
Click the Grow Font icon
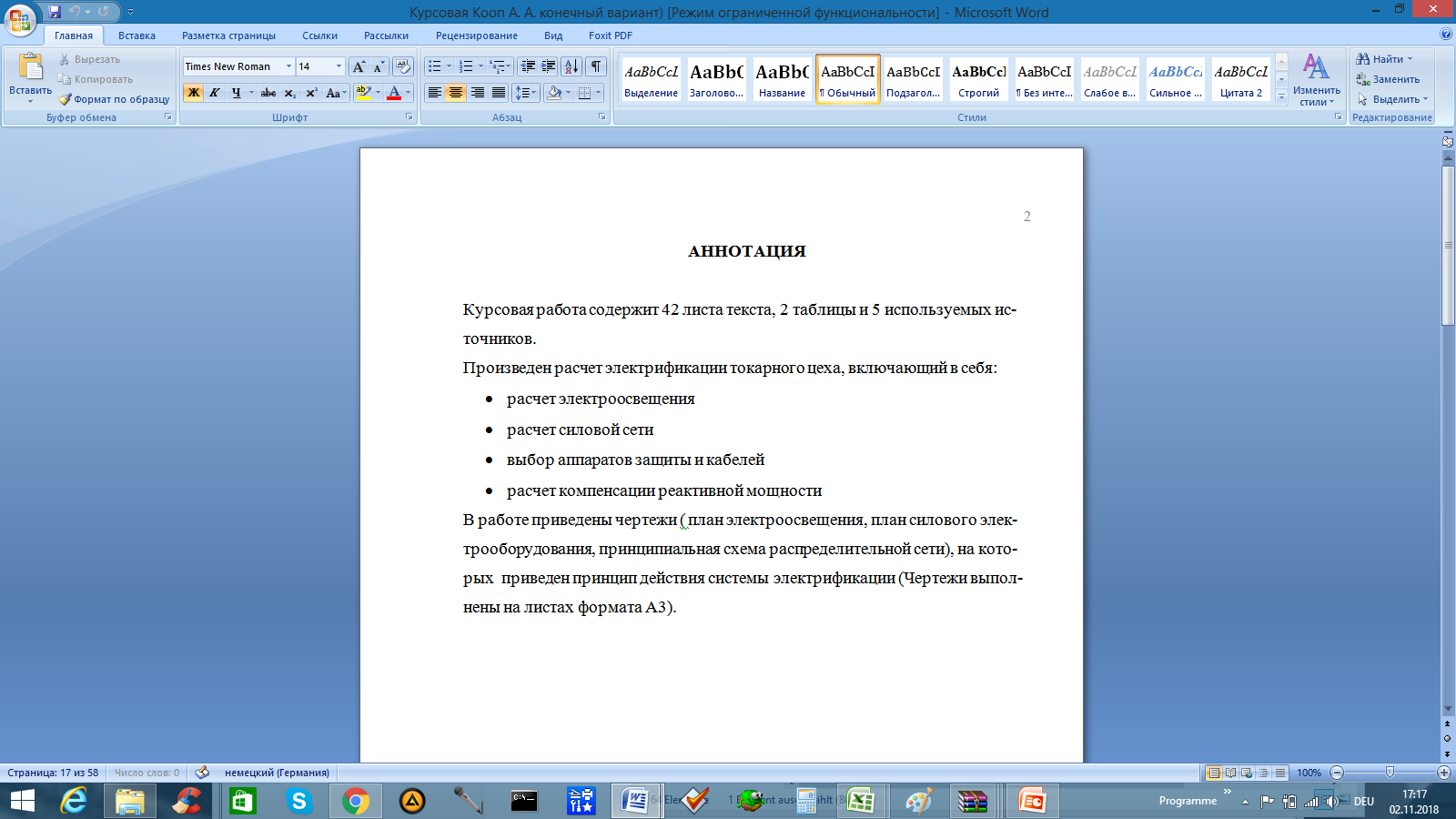pyautogui.click(x=359, y=66)
